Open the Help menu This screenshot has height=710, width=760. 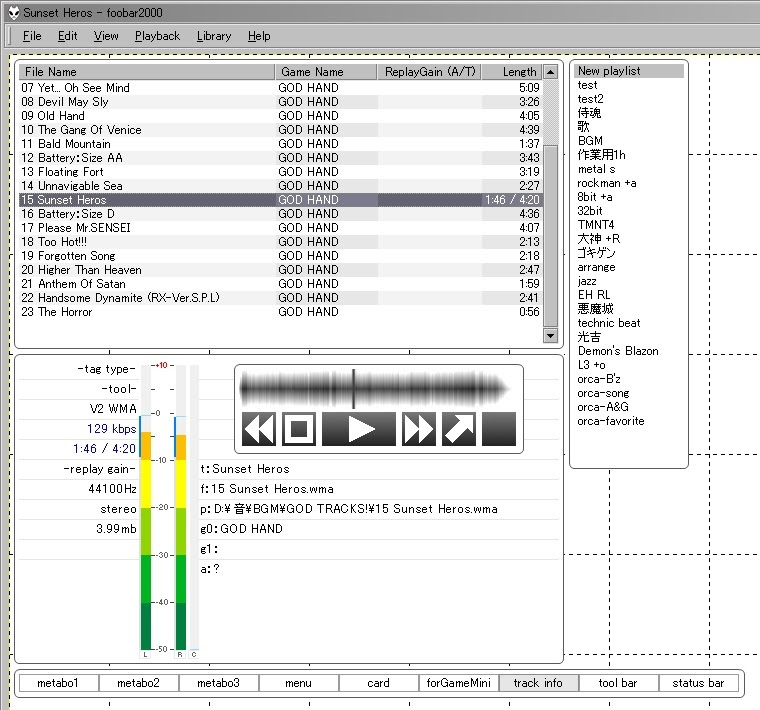259,36
